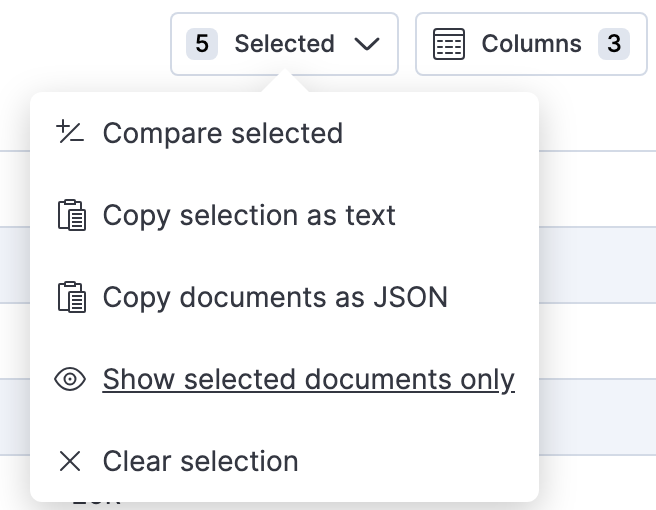Click the X icon beside Clear selection
This screenshot has width=656, height=510.
pyautogui.click(x=70, y=461)
